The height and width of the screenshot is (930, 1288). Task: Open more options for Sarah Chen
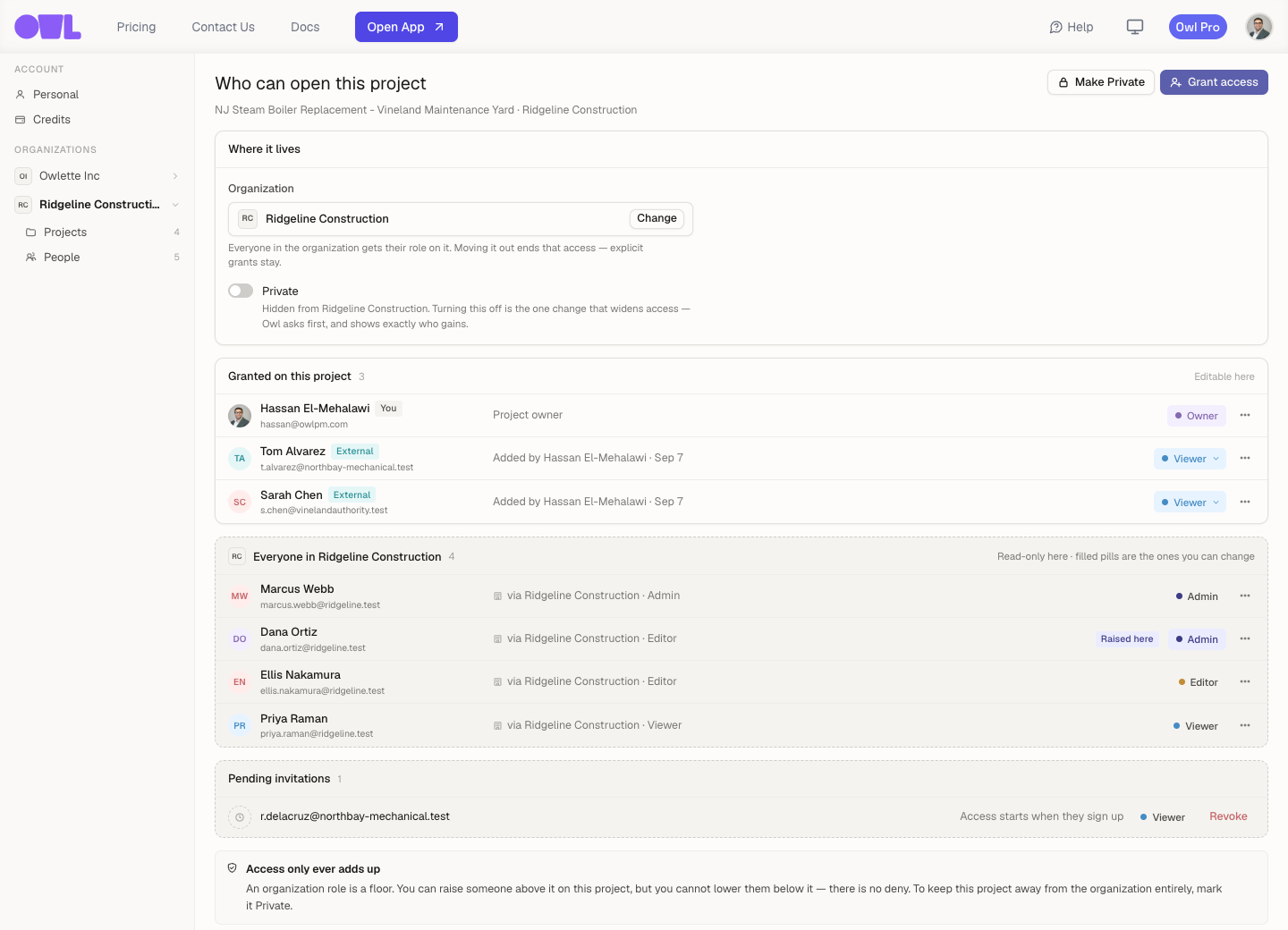coord(1245,502)
